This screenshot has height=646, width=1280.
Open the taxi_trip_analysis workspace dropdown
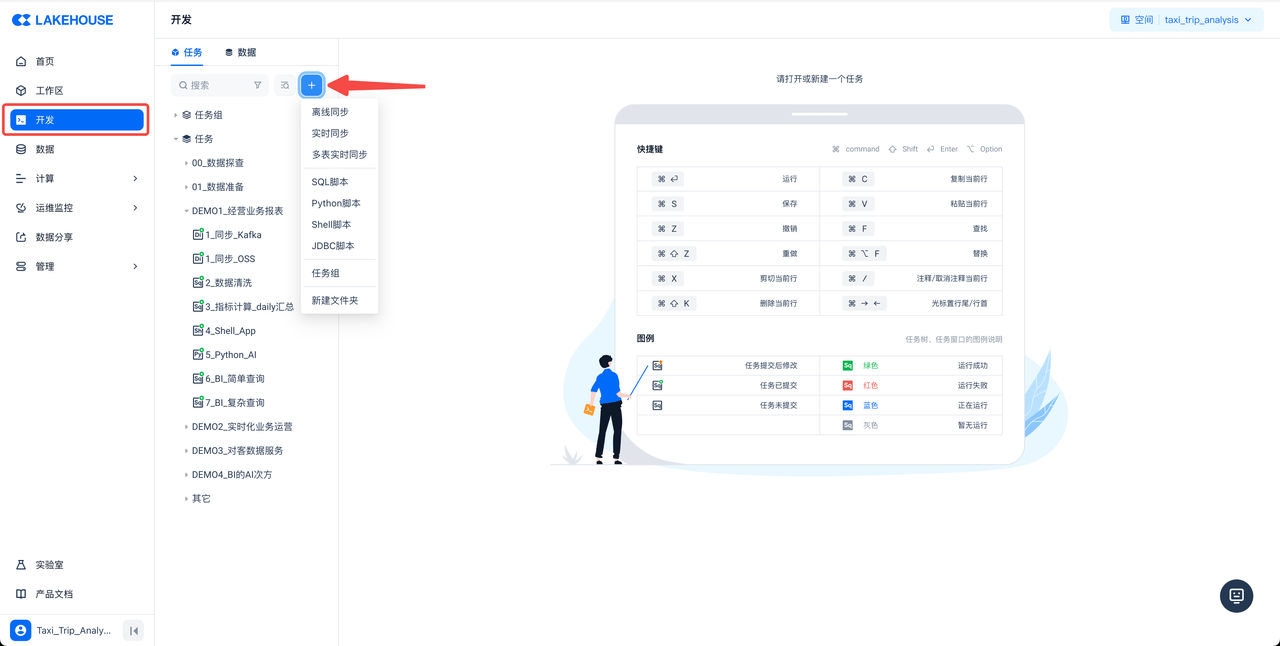(x=1186, y=20)
